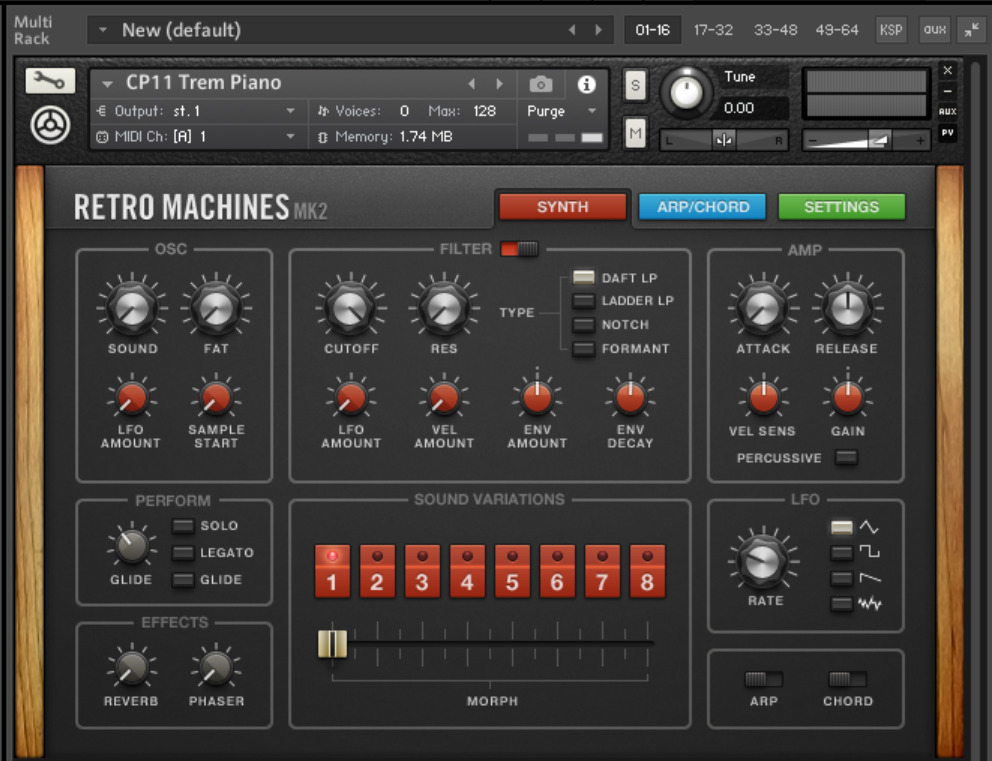Switch to the ARP/CHORD tab
The image size is (992, 761).
(702, 207)
